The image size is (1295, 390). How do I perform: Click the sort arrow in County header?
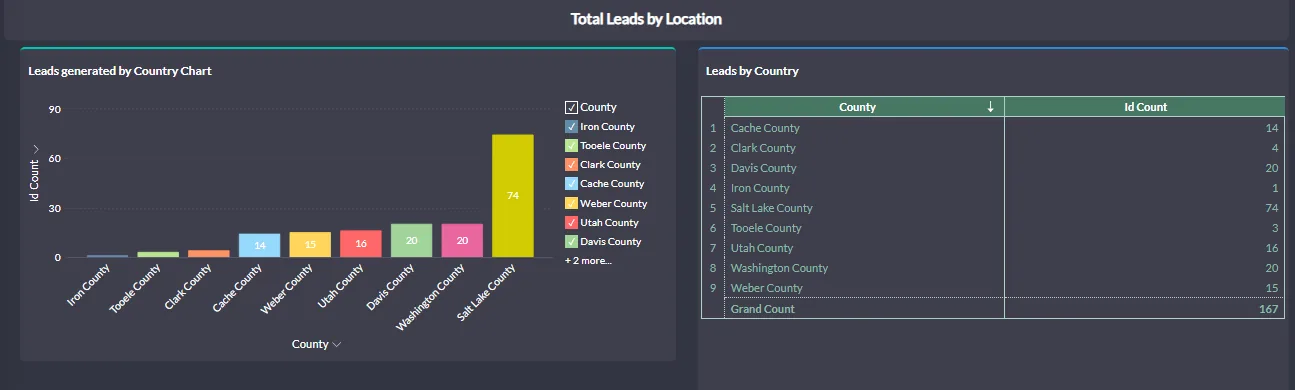(990, 107)
